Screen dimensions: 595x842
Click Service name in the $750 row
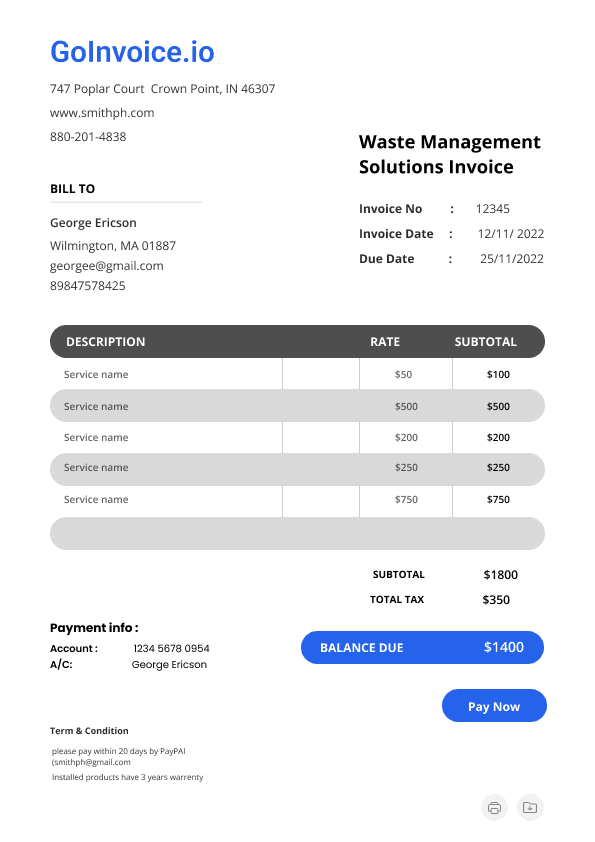96,499
